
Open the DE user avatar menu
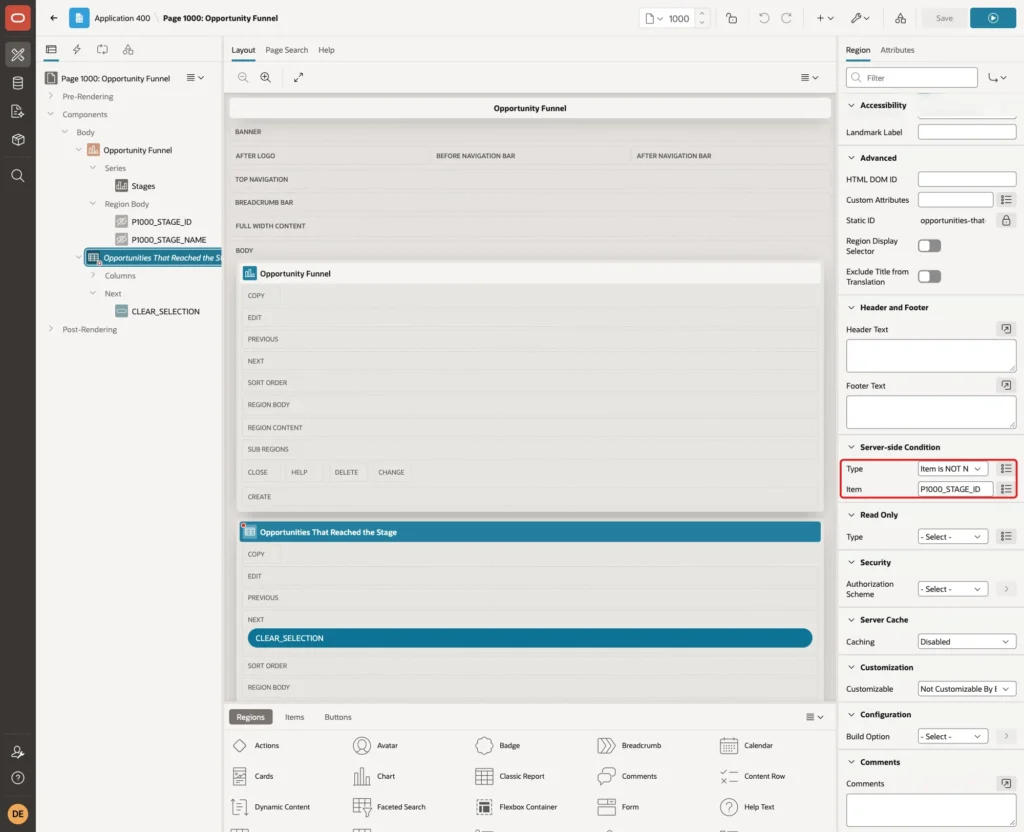(x=18, y=814)
